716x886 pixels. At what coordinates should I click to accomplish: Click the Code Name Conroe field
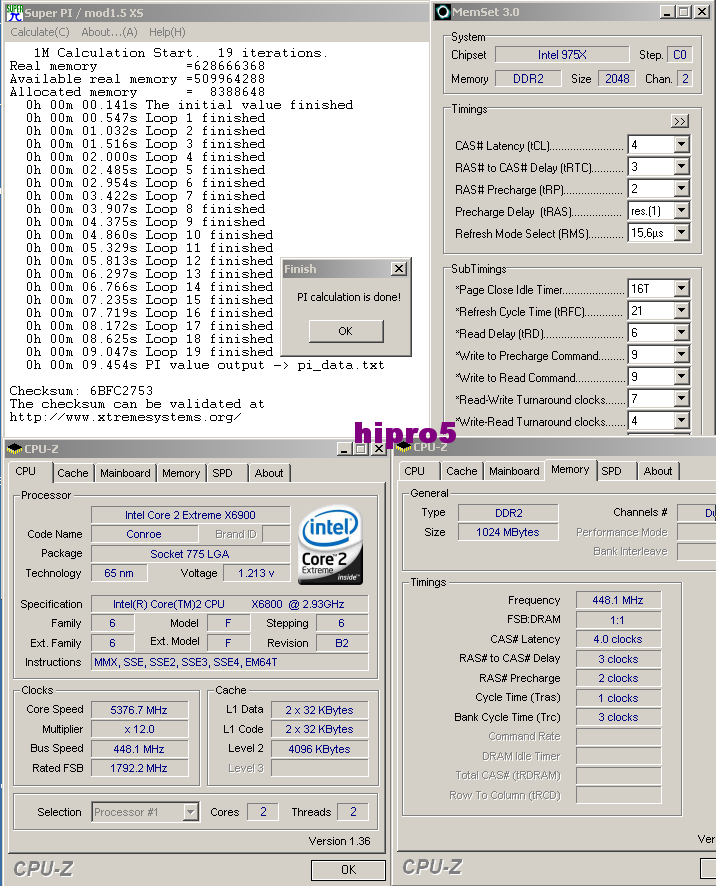[144, 534]
